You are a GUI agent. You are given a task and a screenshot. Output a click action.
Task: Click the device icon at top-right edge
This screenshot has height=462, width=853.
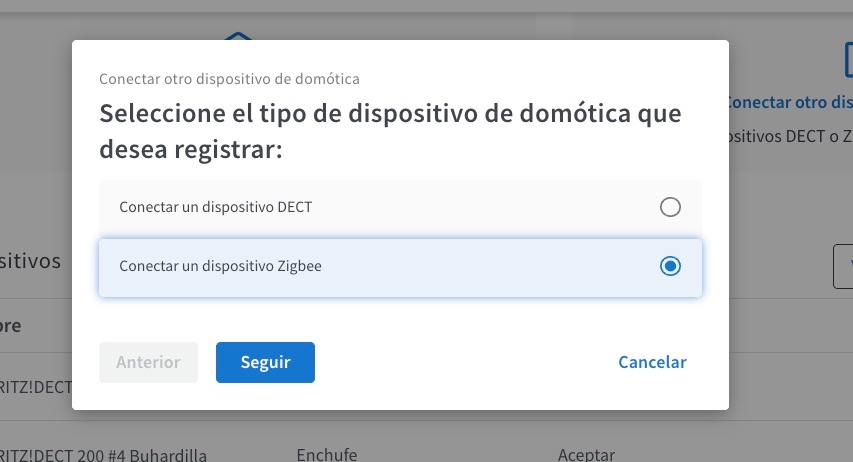[x=848, y=60]
